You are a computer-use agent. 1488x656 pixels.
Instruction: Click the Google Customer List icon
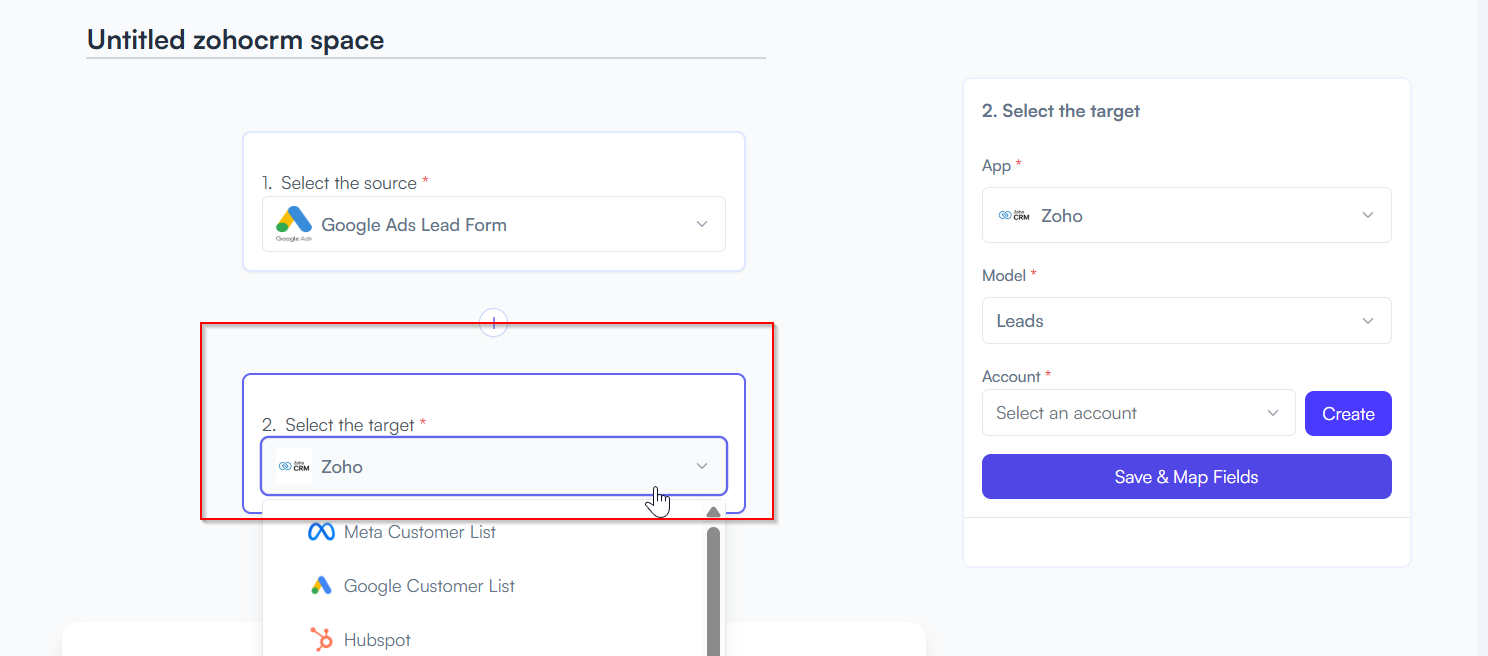tap(321, 586)
